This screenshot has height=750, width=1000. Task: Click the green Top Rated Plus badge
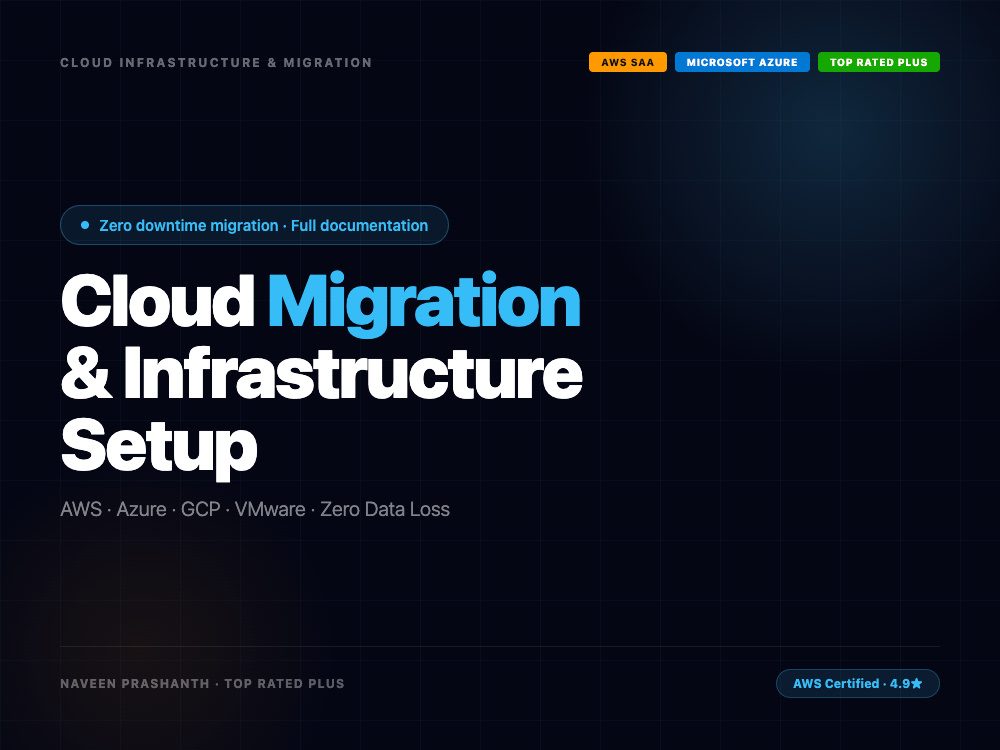tap(878, 62)
